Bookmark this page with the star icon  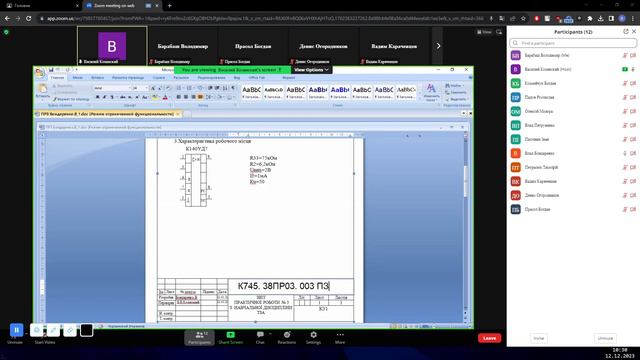523,18
